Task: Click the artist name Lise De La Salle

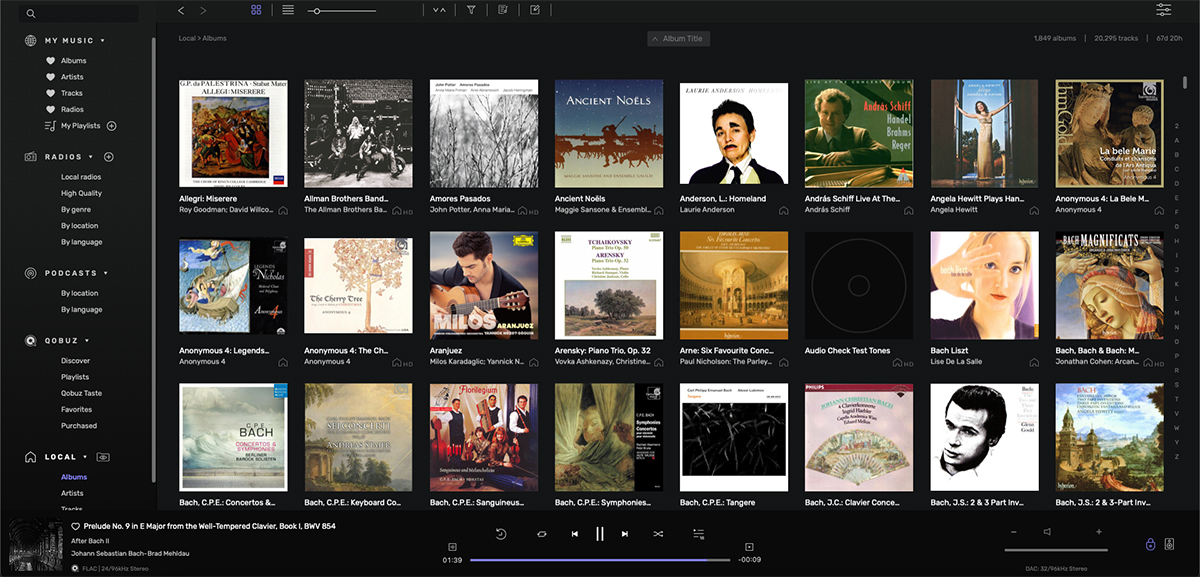Action: coord(957,362)
